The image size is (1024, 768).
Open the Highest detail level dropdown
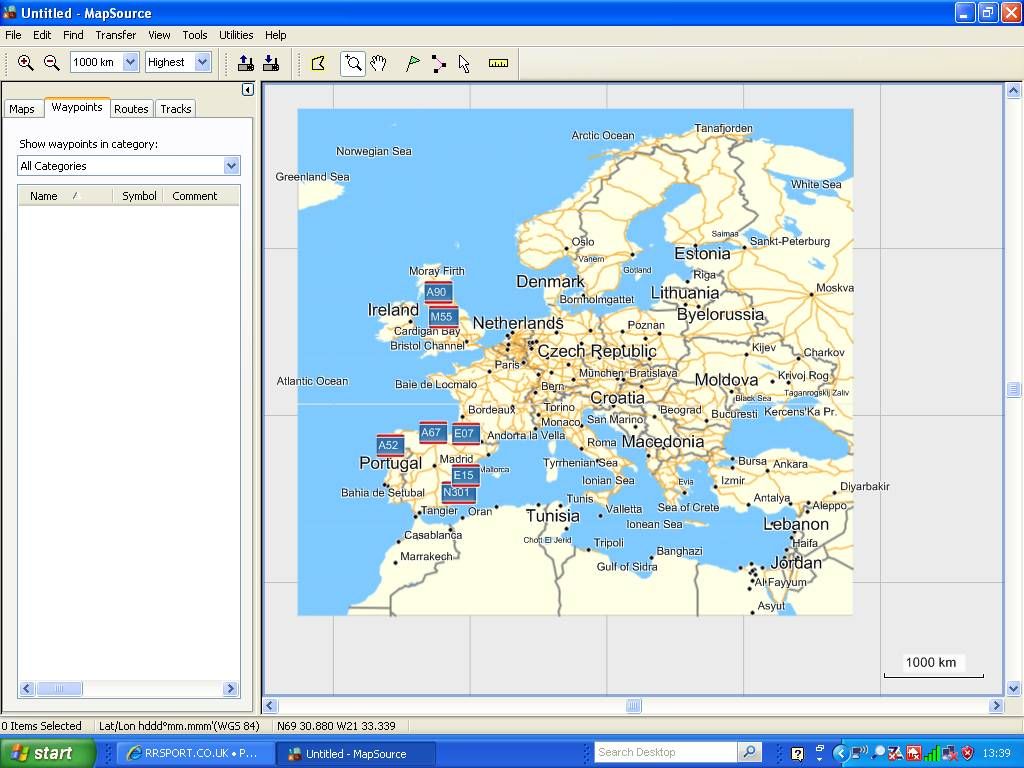(203, 63)
